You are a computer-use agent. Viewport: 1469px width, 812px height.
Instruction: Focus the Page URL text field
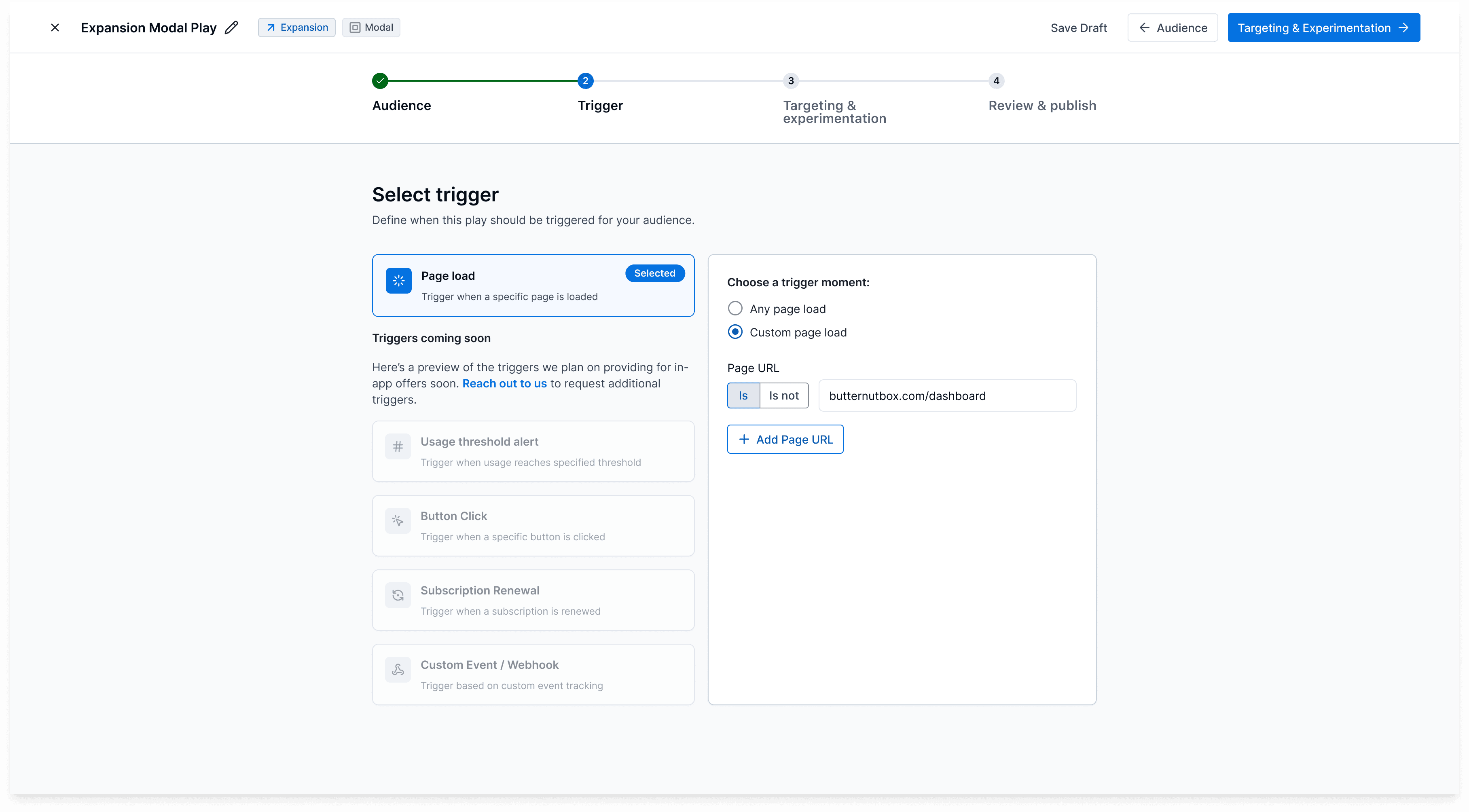[946, 396]
